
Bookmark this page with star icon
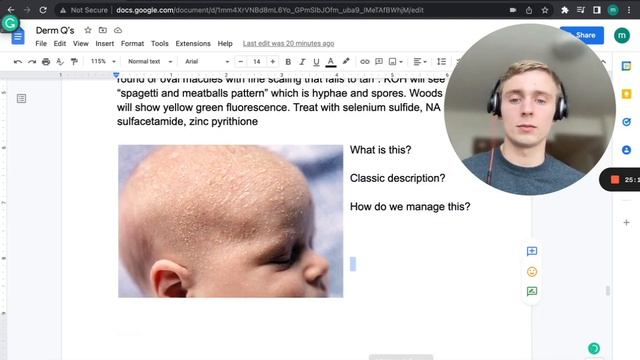pyautogui.click(x=545, y=10)
